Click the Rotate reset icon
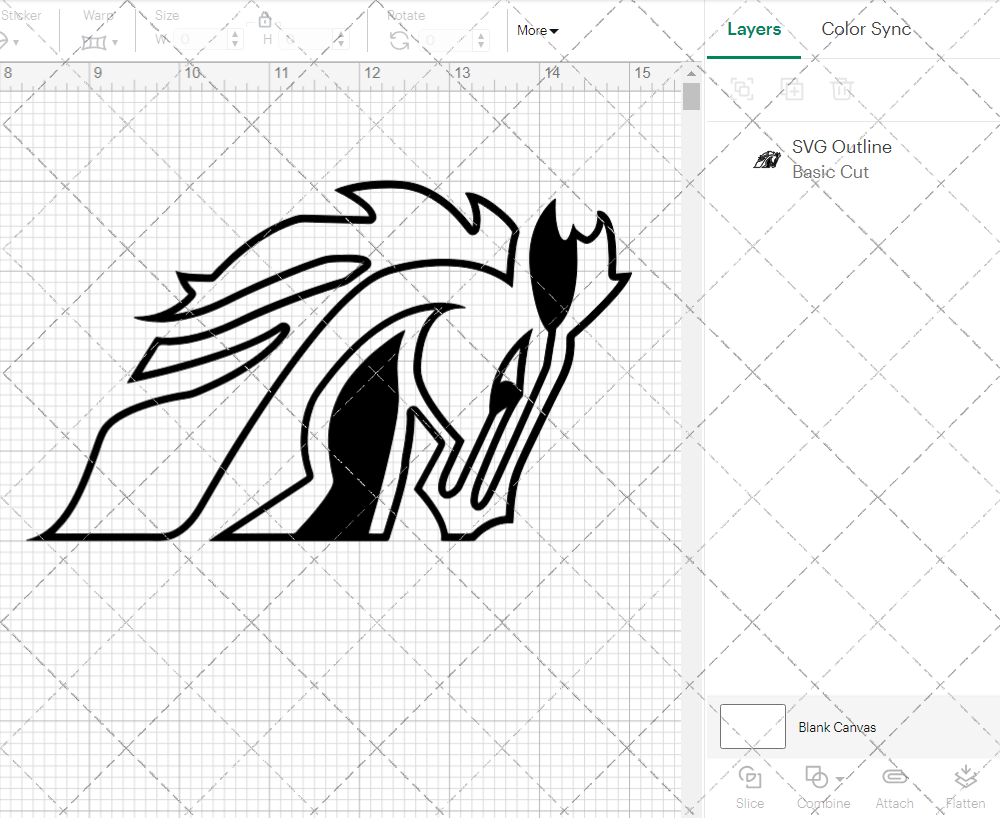This screenshot has width=1000, height=818. [x=399, y=39]
